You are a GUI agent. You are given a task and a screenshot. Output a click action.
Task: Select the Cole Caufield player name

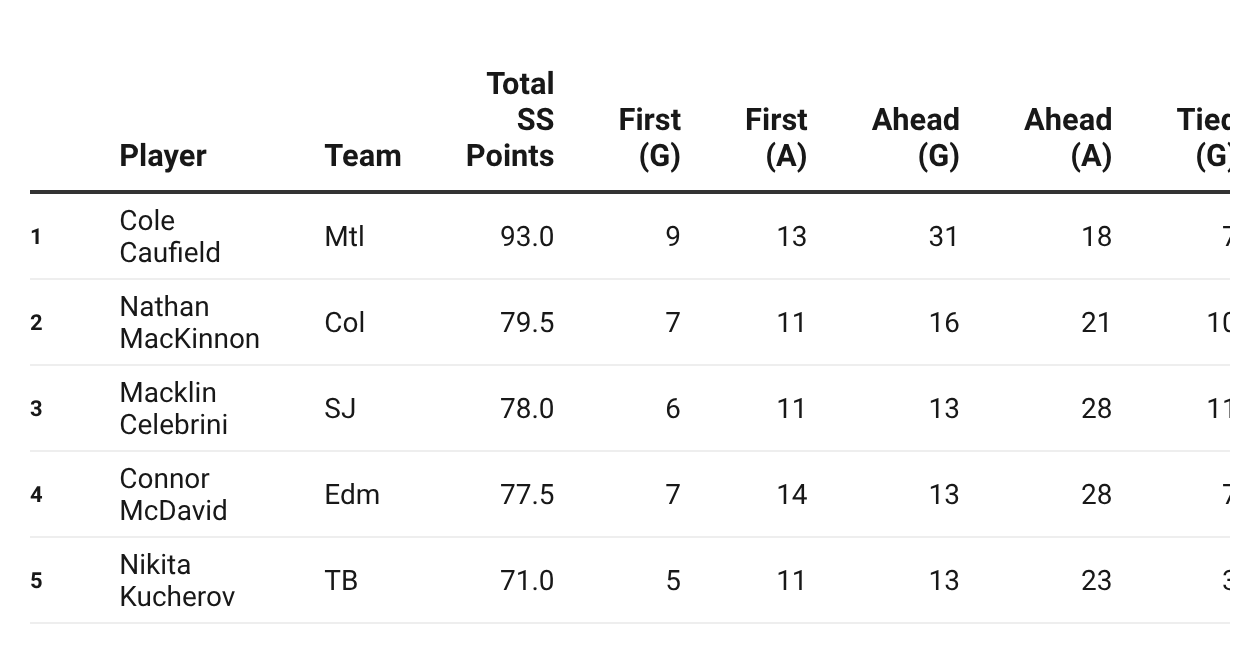click(169, 237)
